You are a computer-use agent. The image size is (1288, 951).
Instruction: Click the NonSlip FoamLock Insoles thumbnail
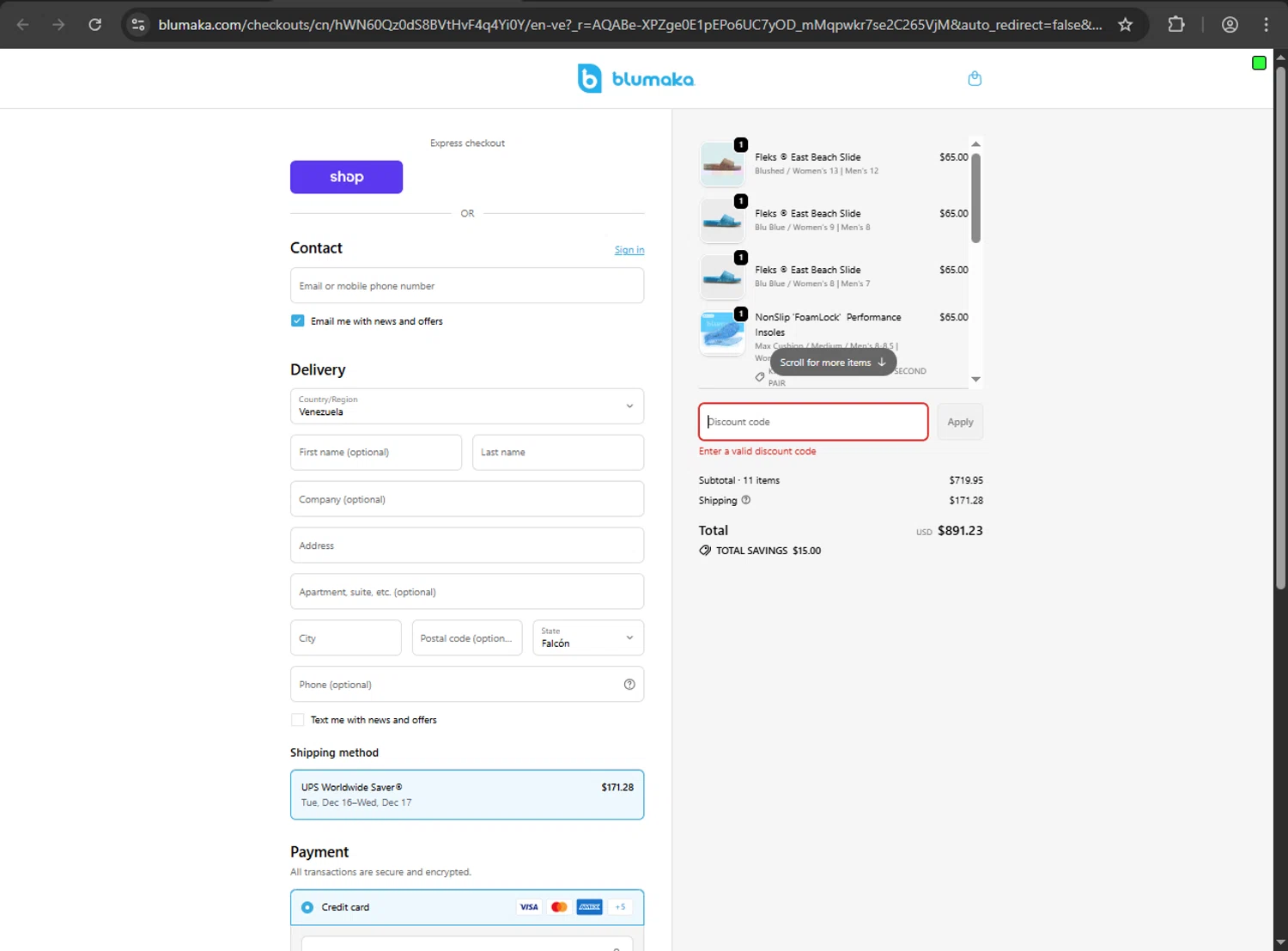pyautogui.click(x=722, y=332)
